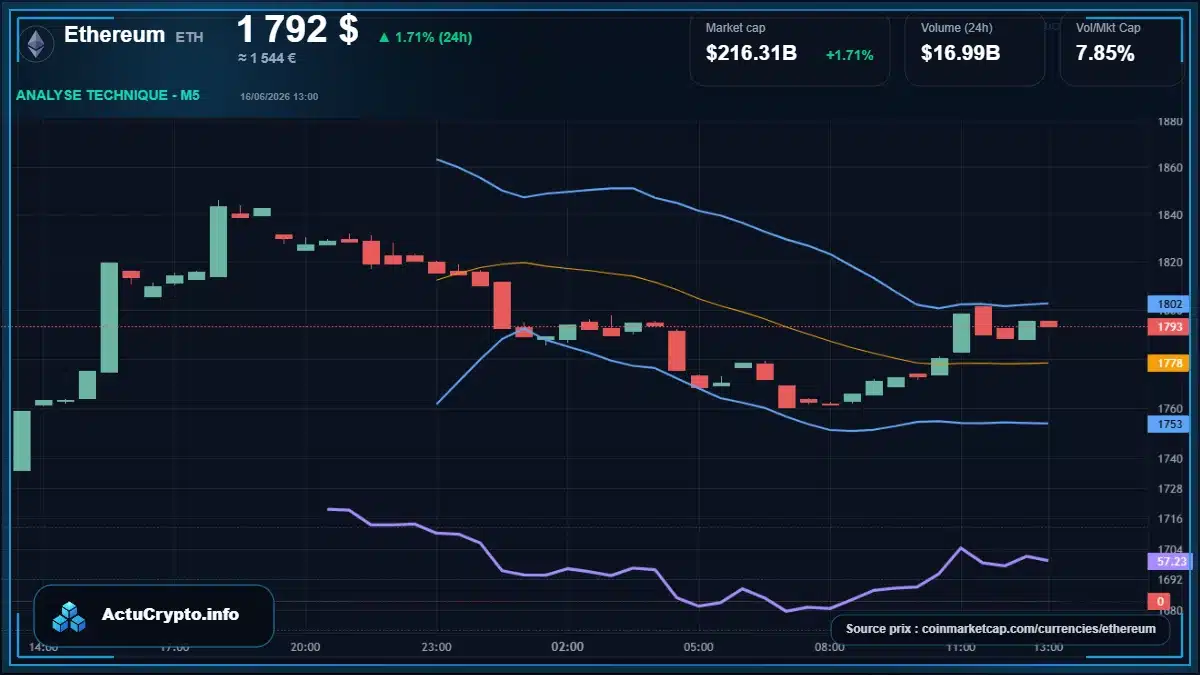Click the 7.85% ratio value
The image size is (1200, 675).
coord(1105,54)
